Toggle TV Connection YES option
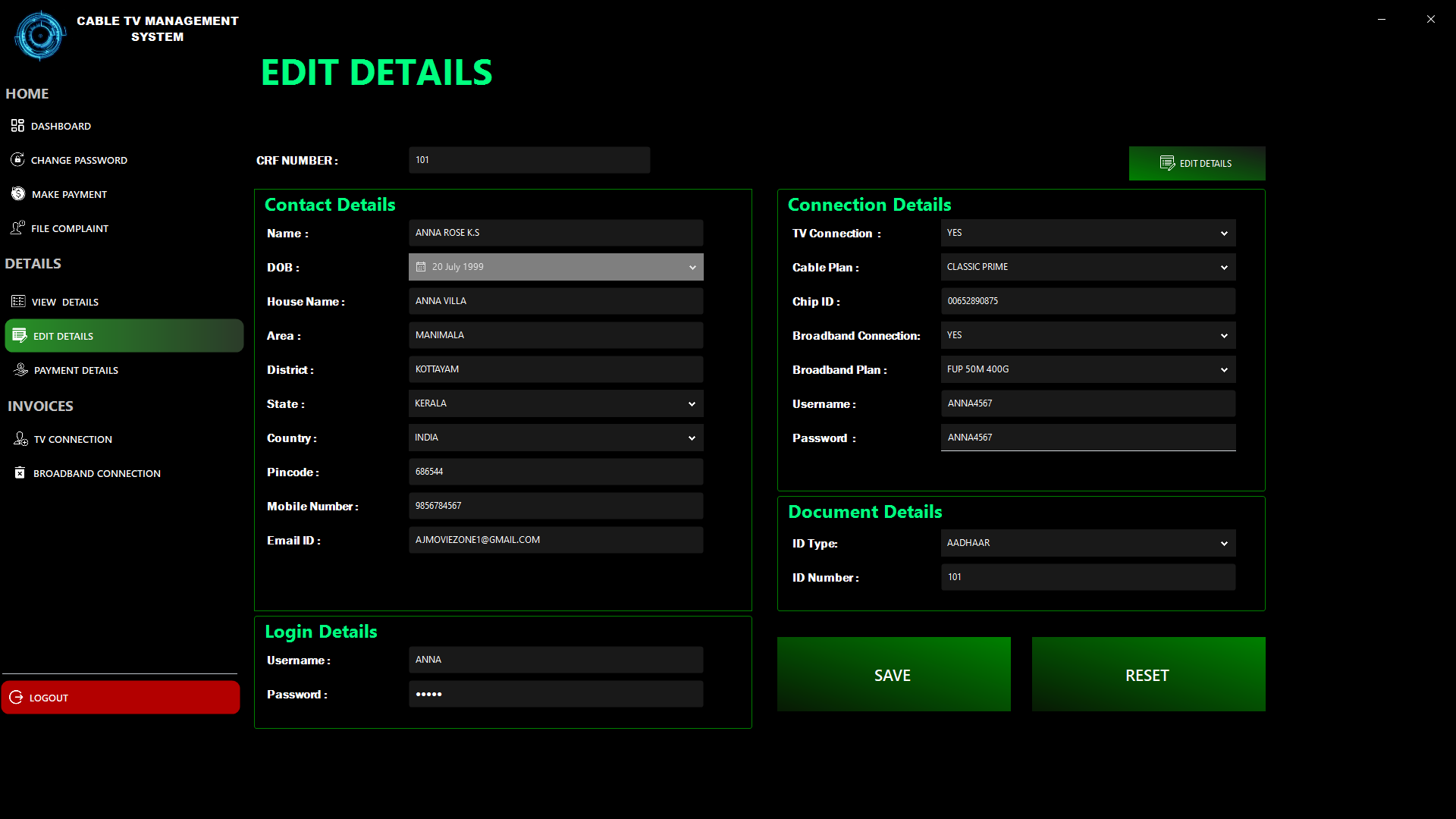Screen dimensions: 1456x819 pyautogui.click(x=1087, y=232)
